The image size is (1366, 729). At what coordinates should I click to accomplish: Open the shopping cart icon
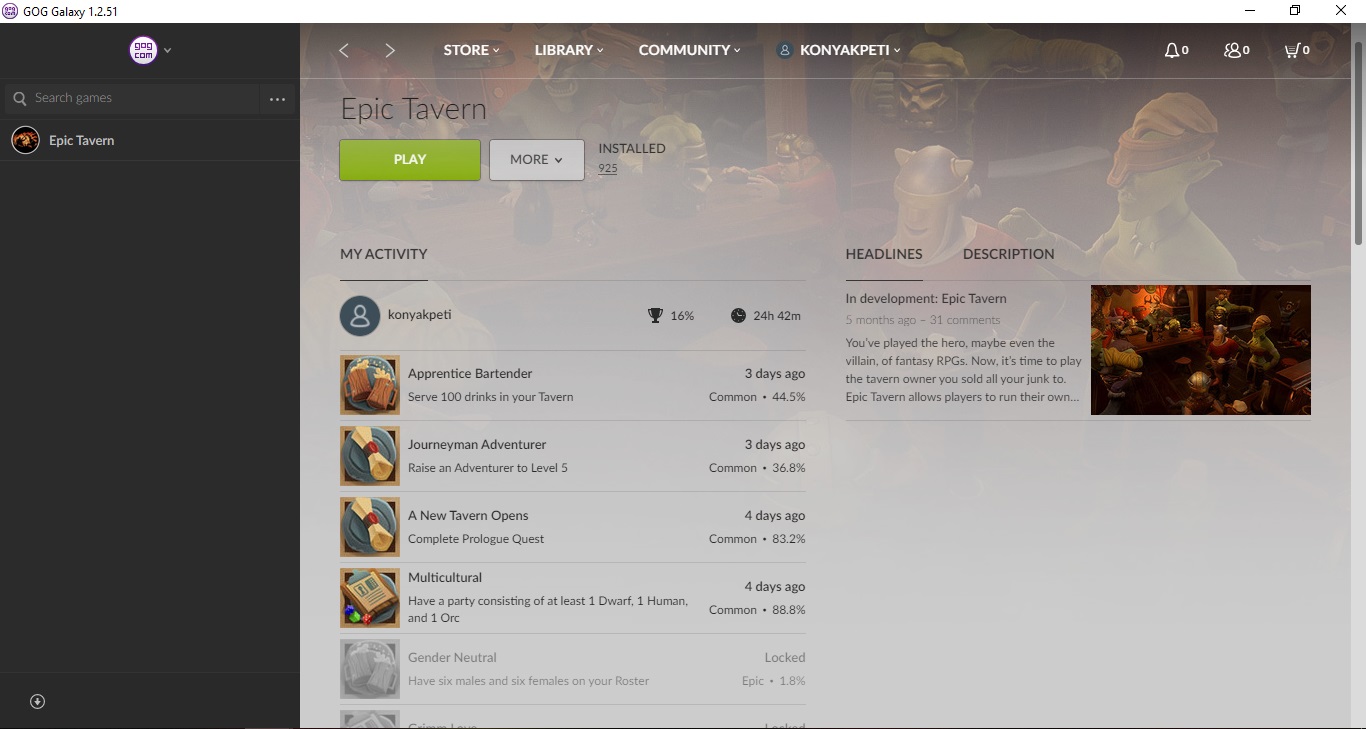1292,50
